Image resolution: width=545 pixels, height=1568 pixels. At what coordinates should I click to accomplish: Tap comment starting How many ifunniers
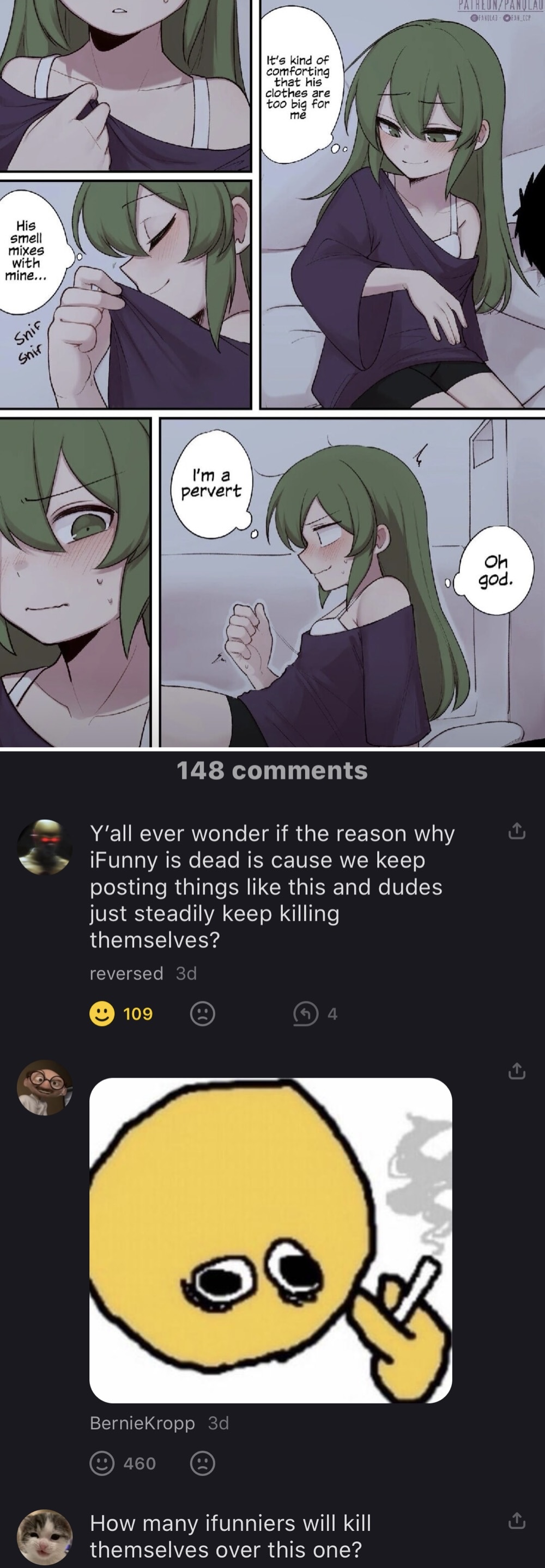pos(230,1536)
